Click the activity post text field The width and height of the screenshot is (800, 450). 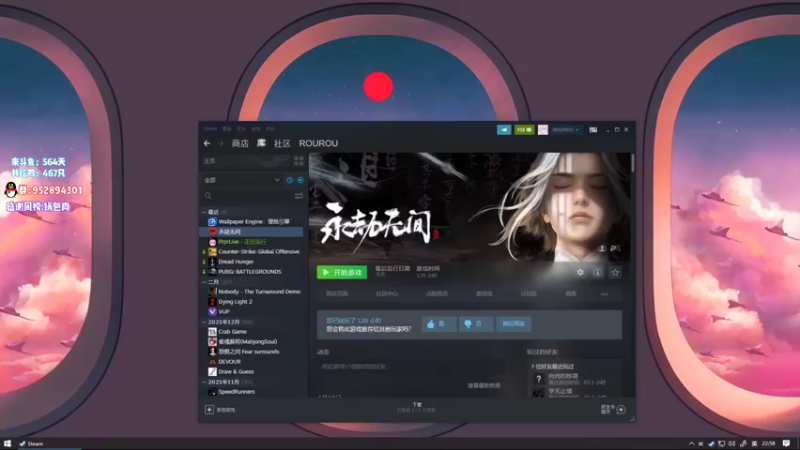(411, 366)
